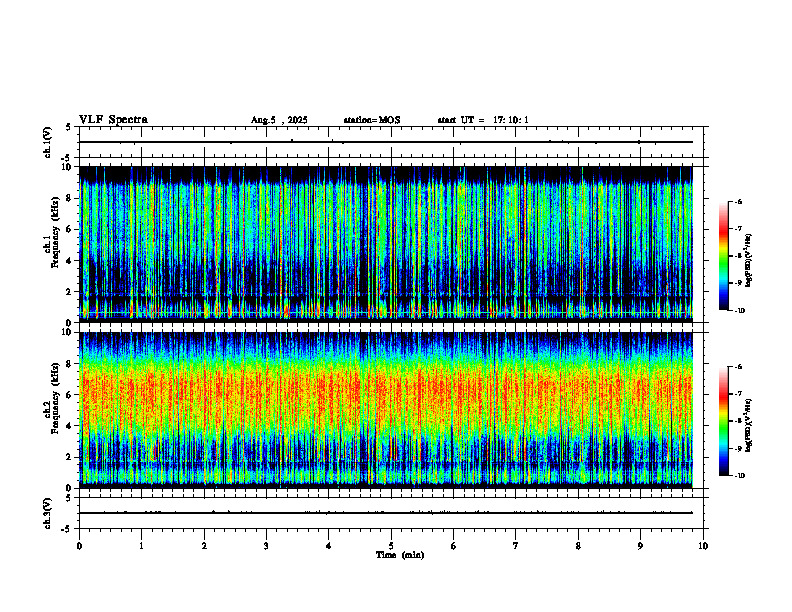
Task: Click the "7" tick on the time axis
Action: tap(516, 546)
